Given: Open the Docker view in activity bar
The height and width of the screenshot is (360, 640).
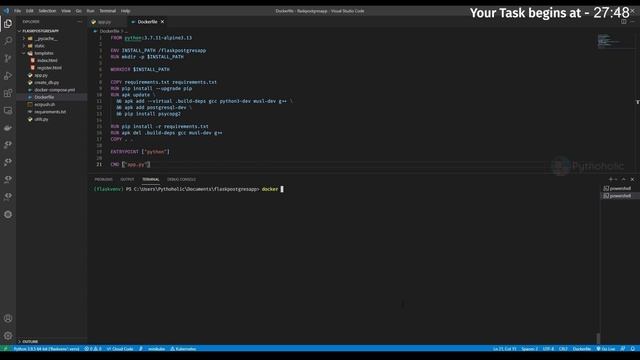Looking at the screenshot, I should [x=8, y=128].
